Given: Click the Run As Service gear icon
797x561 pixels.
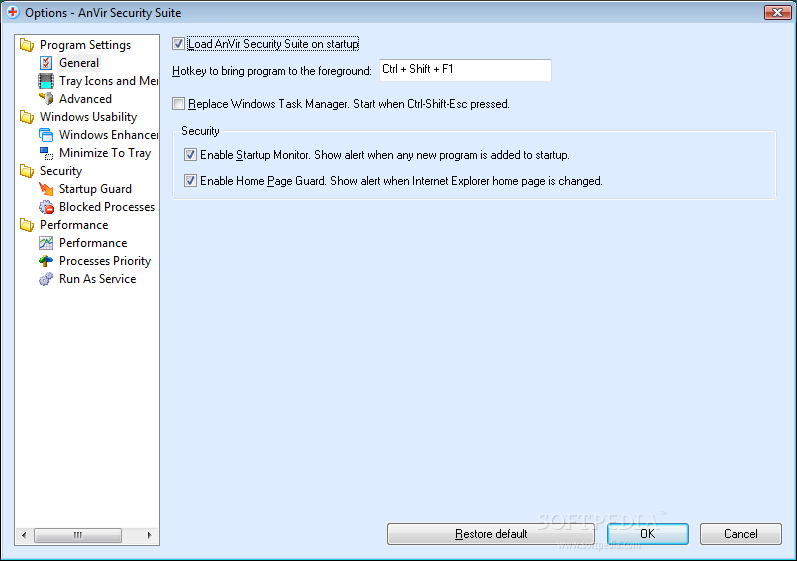Looking at the screenshot, I should pyautogui.click(x=46, y=279).
